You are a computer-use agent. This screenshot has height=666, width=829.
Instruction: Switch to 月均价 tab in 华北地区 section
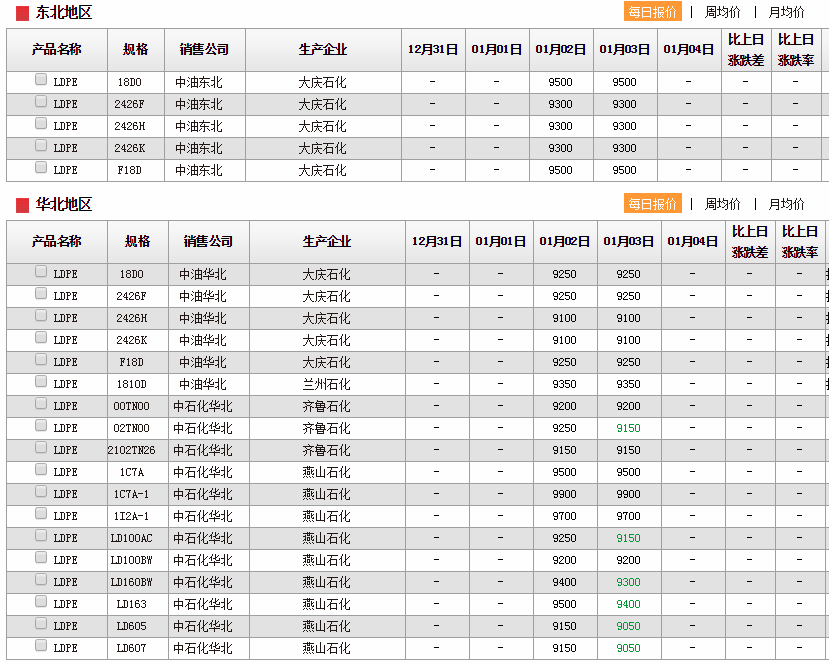pyautogui.click(x=786, y=204)
